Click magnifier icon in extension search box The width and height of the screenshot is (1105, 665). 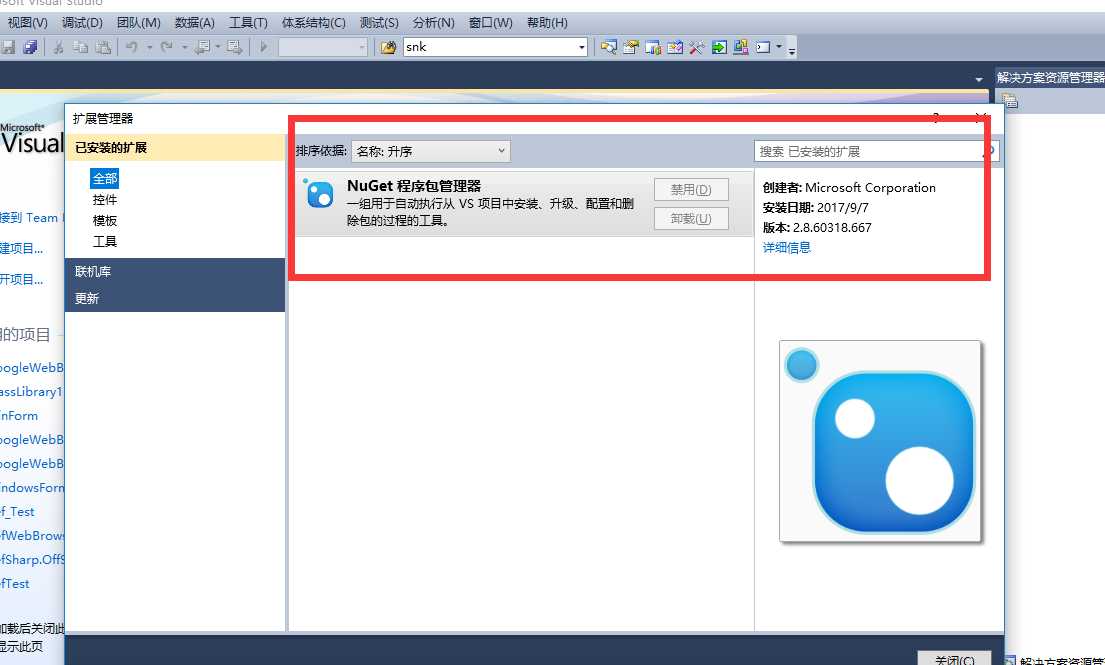(989, 151)
